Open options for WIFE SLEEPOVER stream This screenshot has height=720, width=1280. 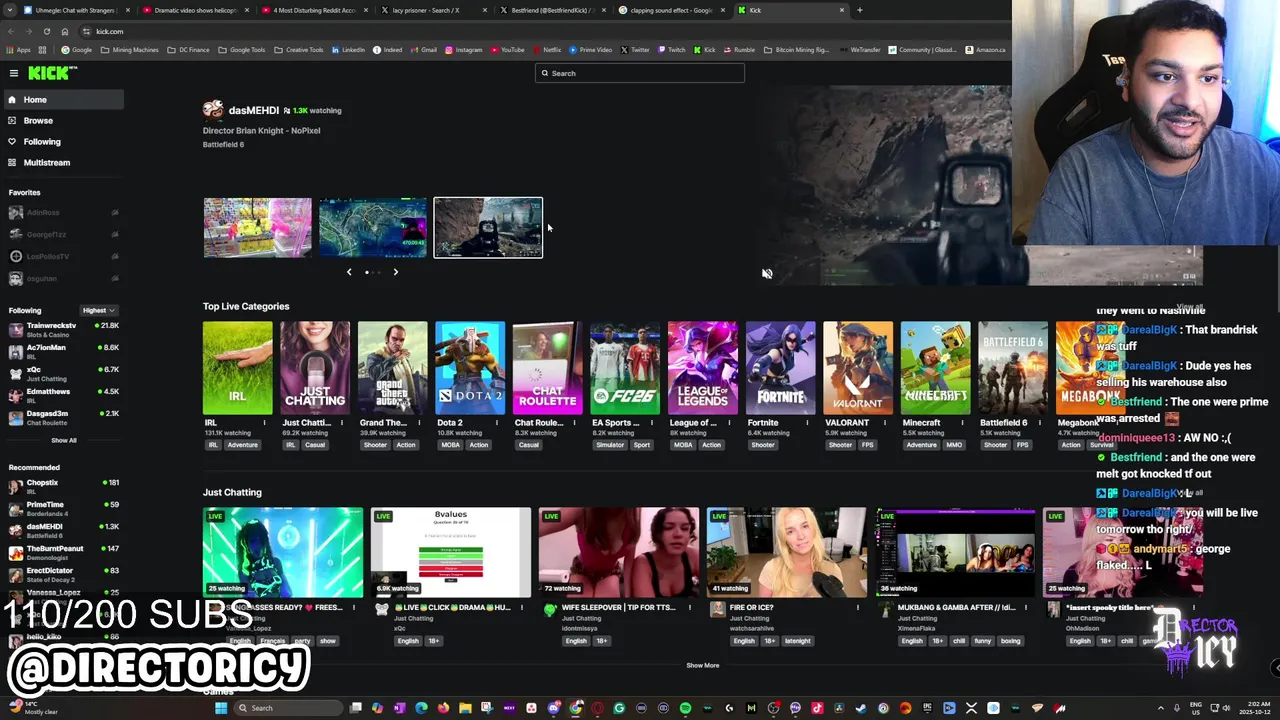(689, 607)
